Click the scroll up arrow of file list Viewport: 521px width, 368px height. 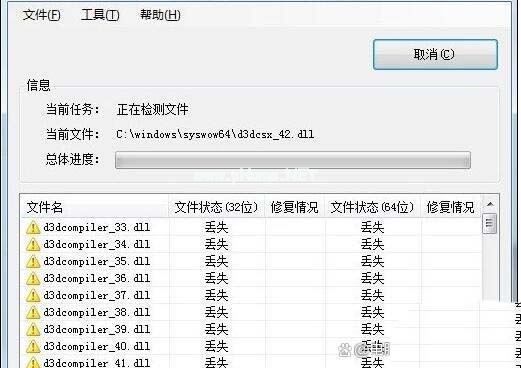coord(490,204)
